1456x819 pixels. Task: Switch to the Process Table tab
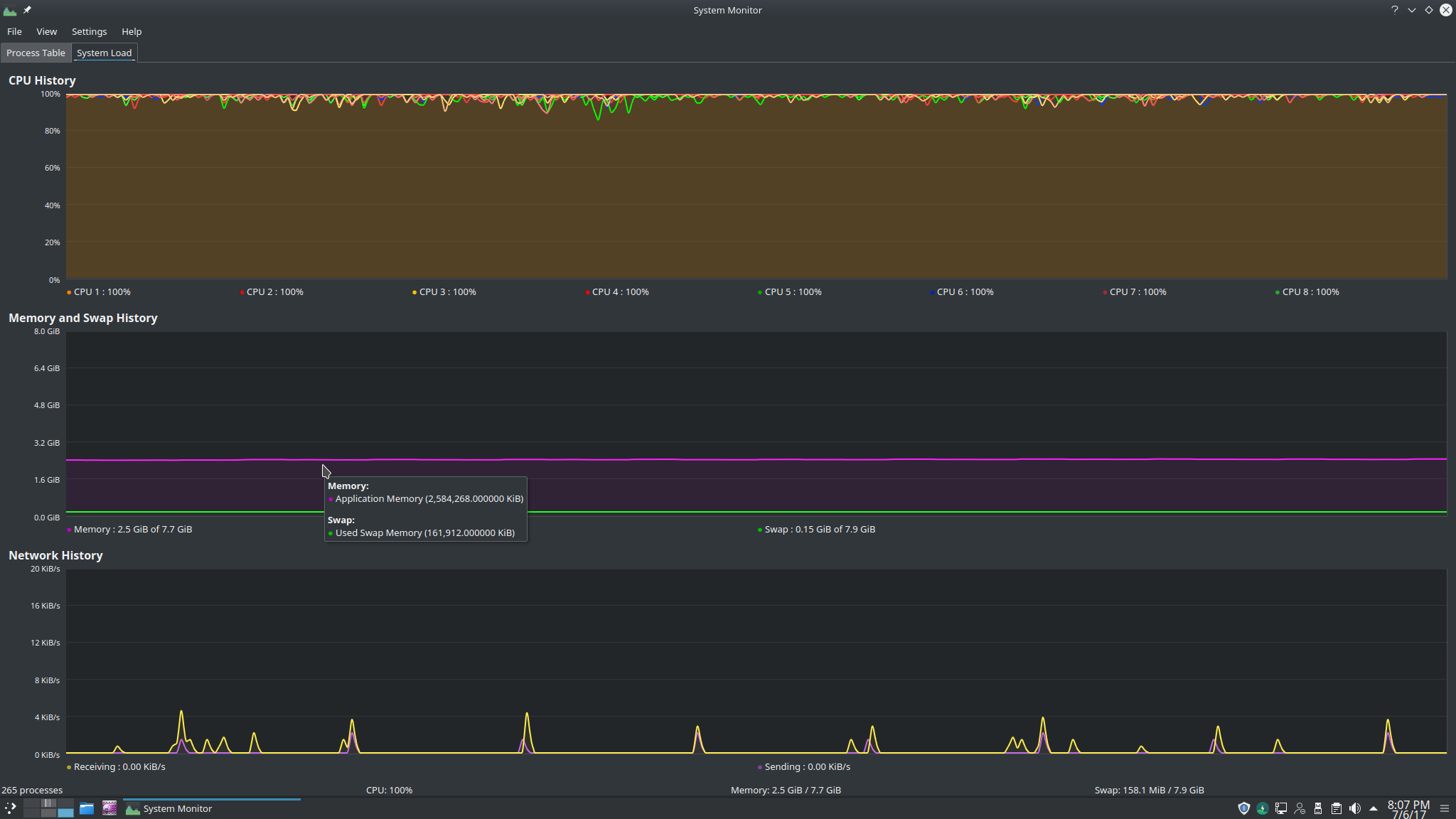tap(36, 53)
